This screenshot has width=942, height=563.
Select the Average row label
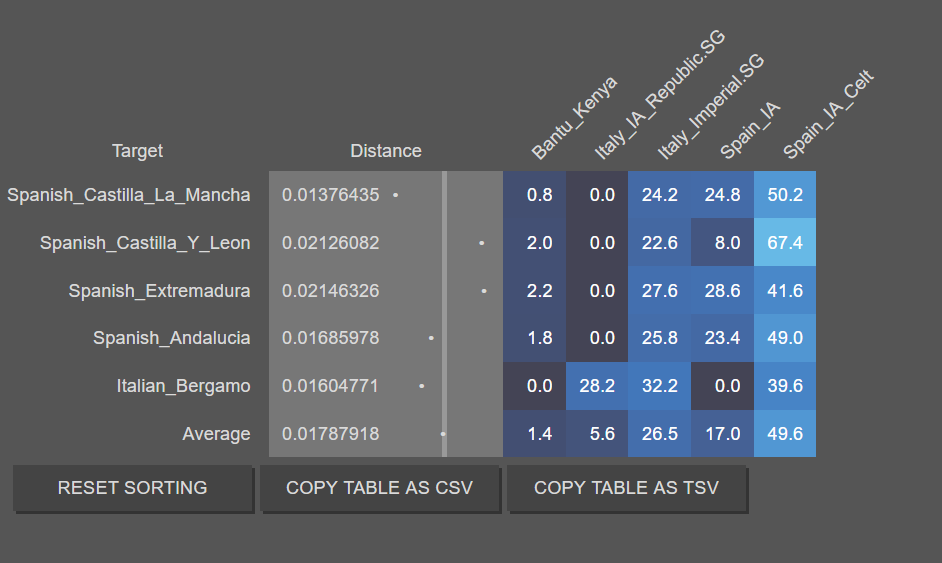tap(216, 434)
